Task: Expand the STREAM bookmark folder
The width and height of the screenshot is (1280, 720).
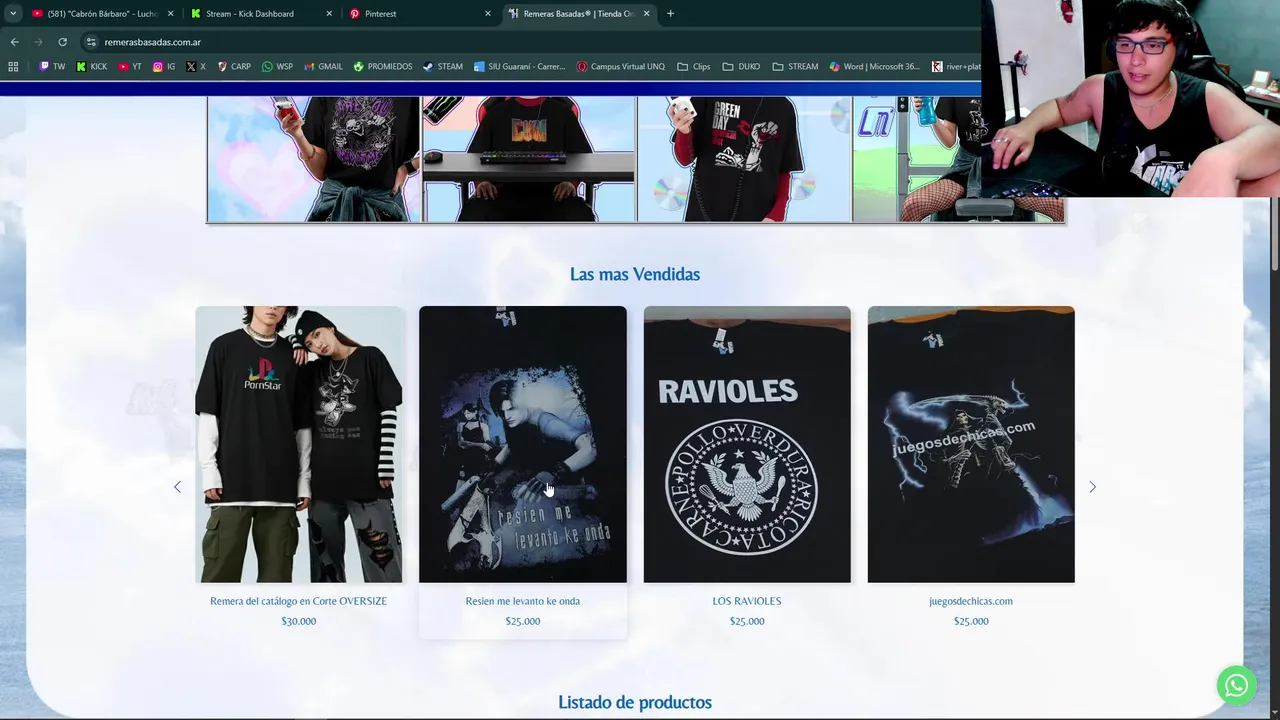Action: click(795, 67)
